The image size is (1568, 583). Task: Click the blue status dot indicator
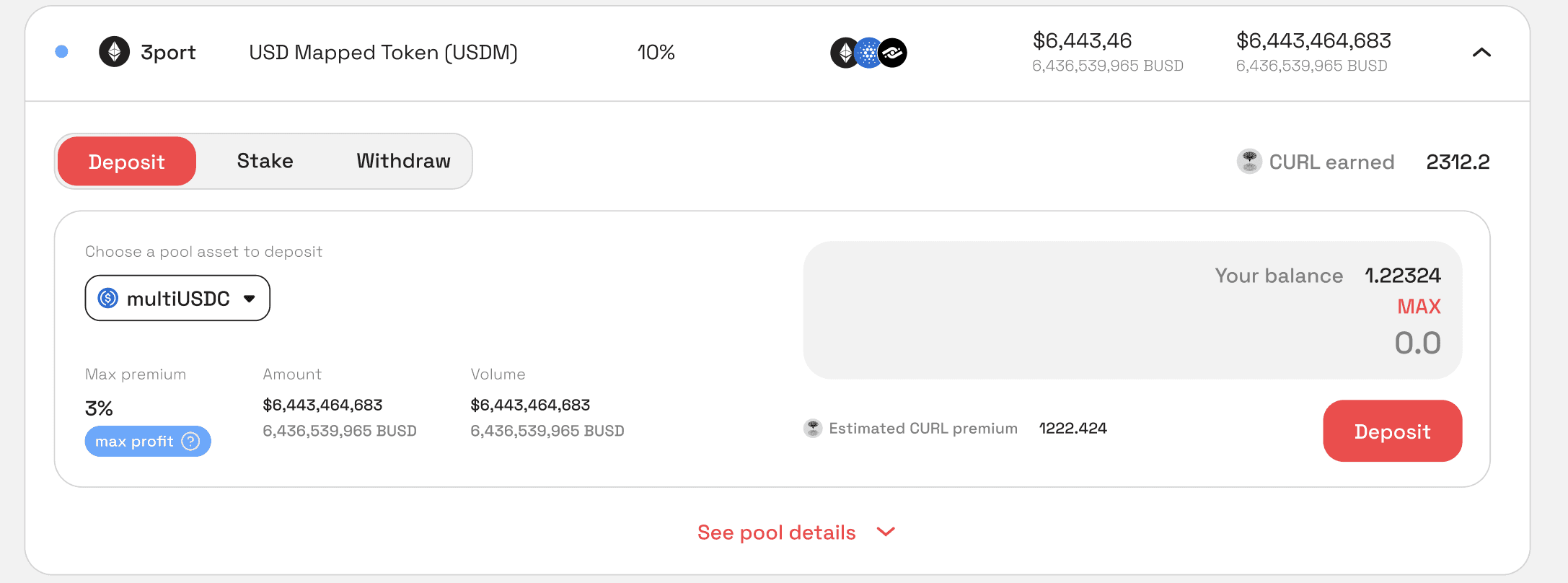point(62,52)
